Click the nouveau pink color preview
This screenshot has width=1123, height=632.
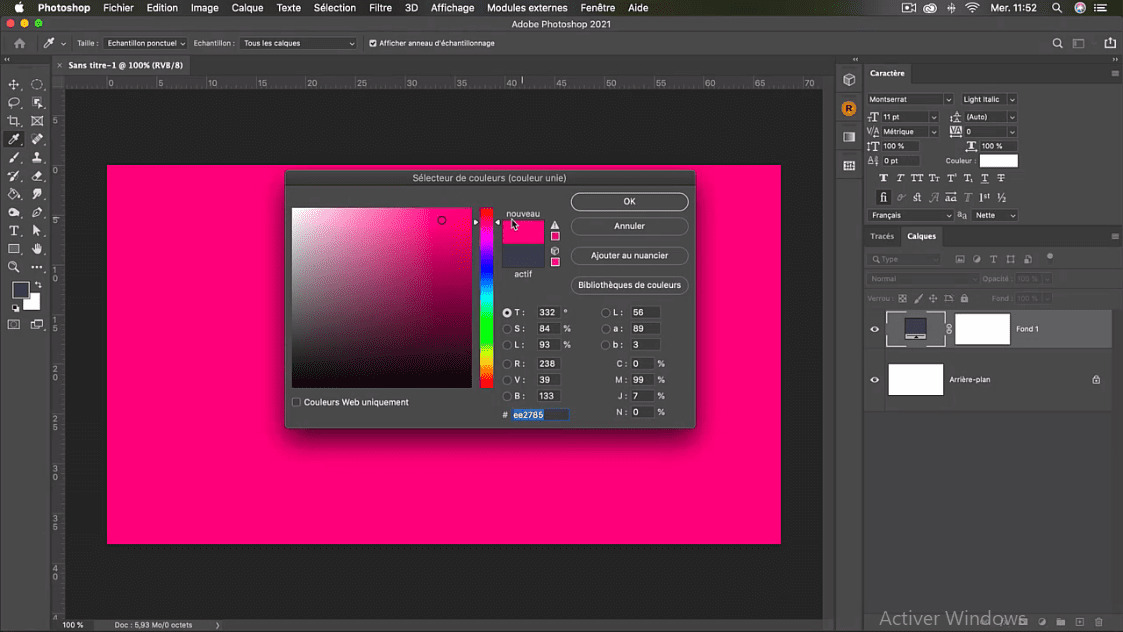point(523,232)
